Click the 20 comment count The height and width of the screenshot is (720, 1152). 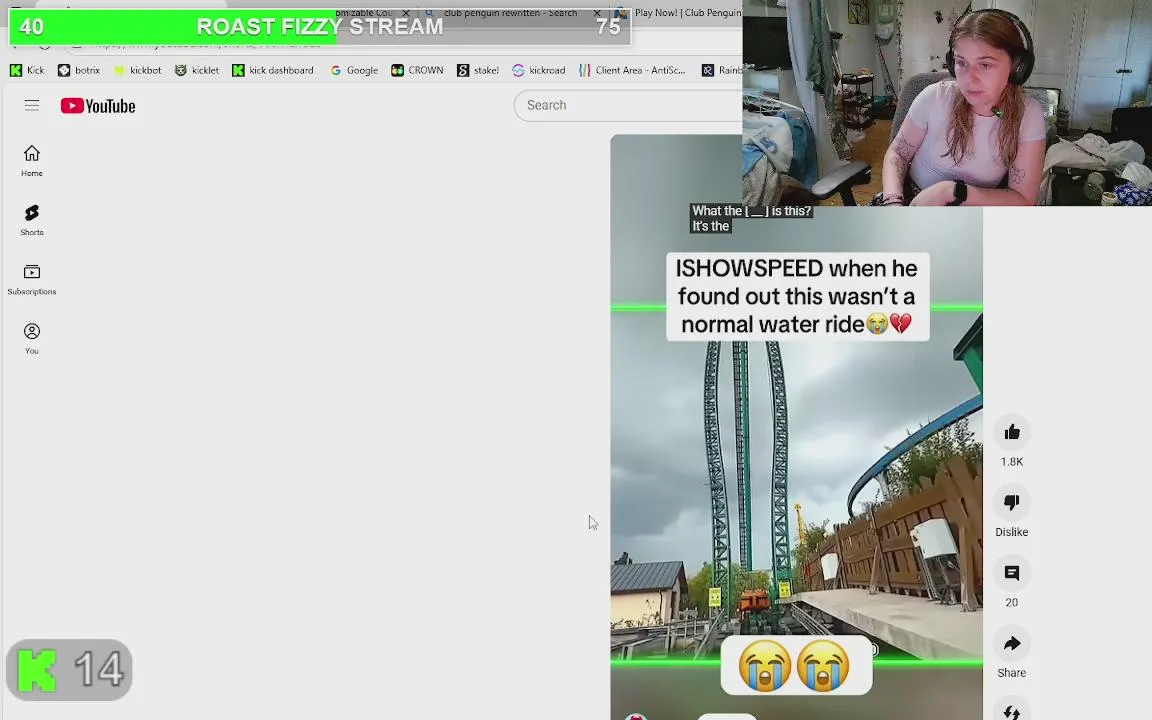[1012, 602]
